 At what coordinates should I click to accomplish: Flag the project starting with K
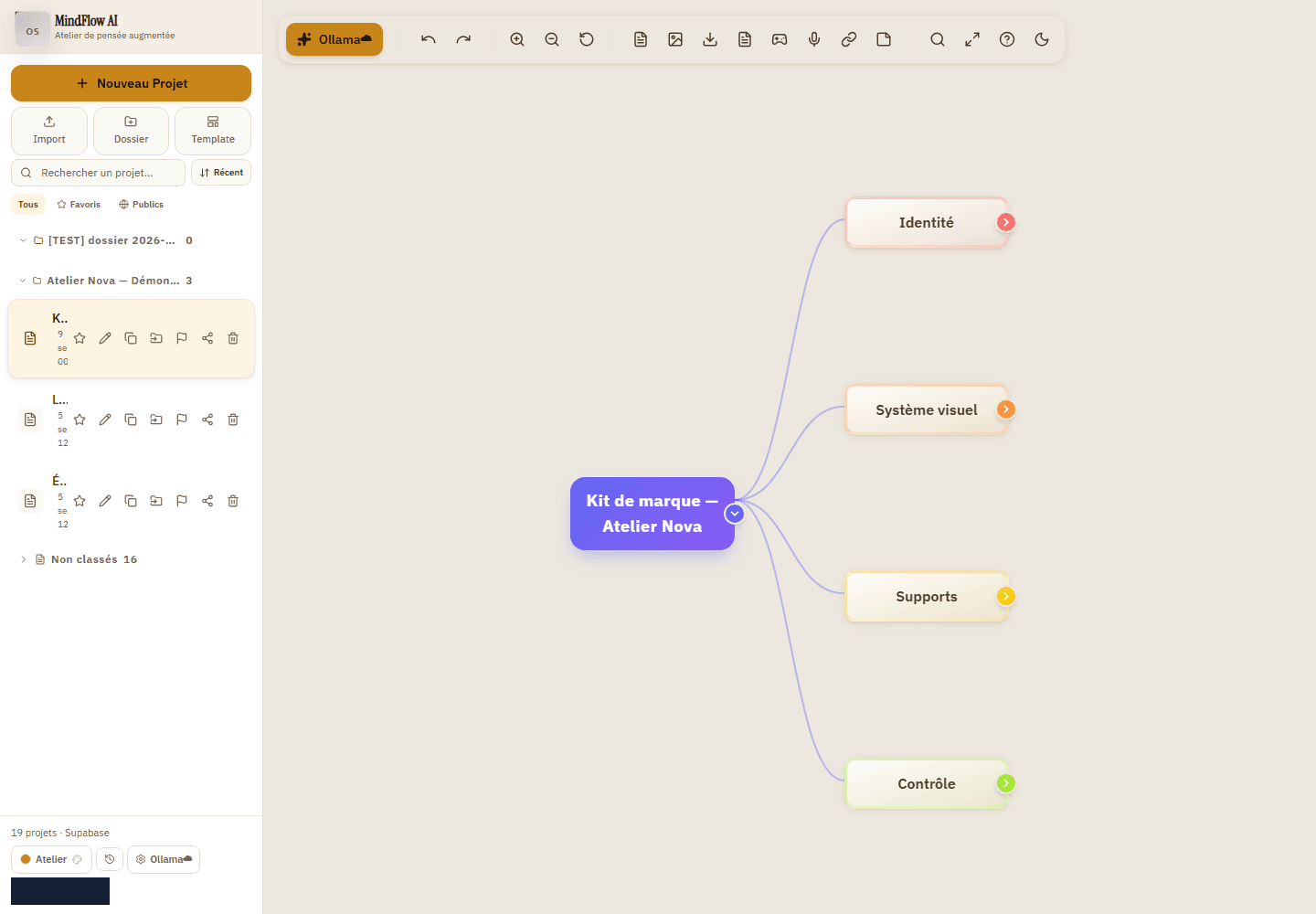click(182, 338)
